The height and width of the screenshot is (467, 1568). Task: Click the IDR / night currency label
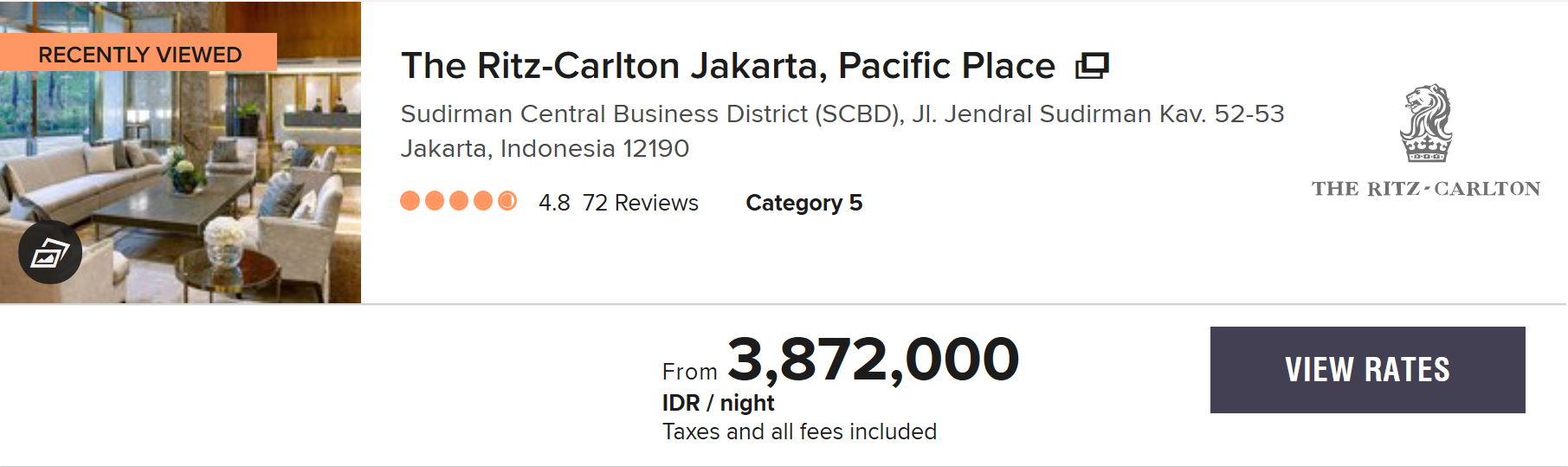tap(718, 403)
